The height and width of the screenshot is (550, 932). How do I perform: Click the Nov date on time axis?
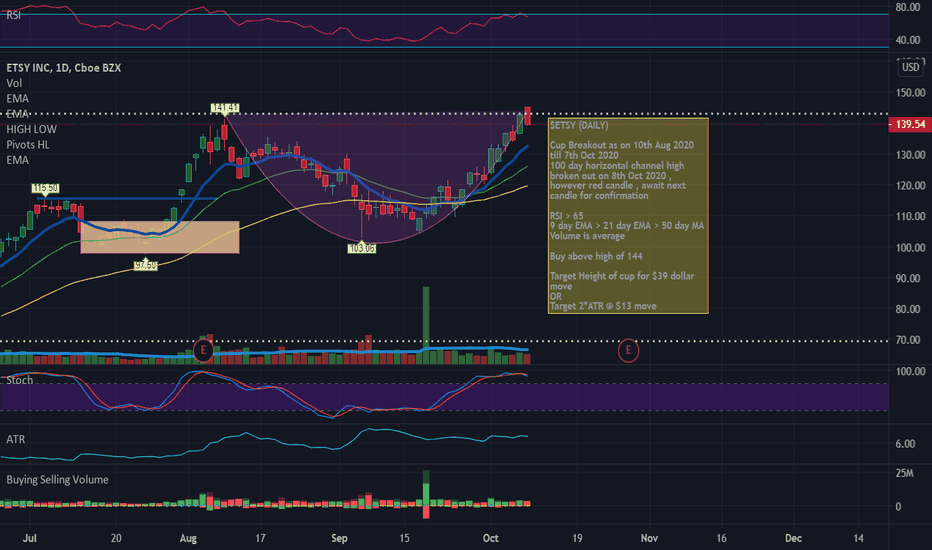pos(649,538)
